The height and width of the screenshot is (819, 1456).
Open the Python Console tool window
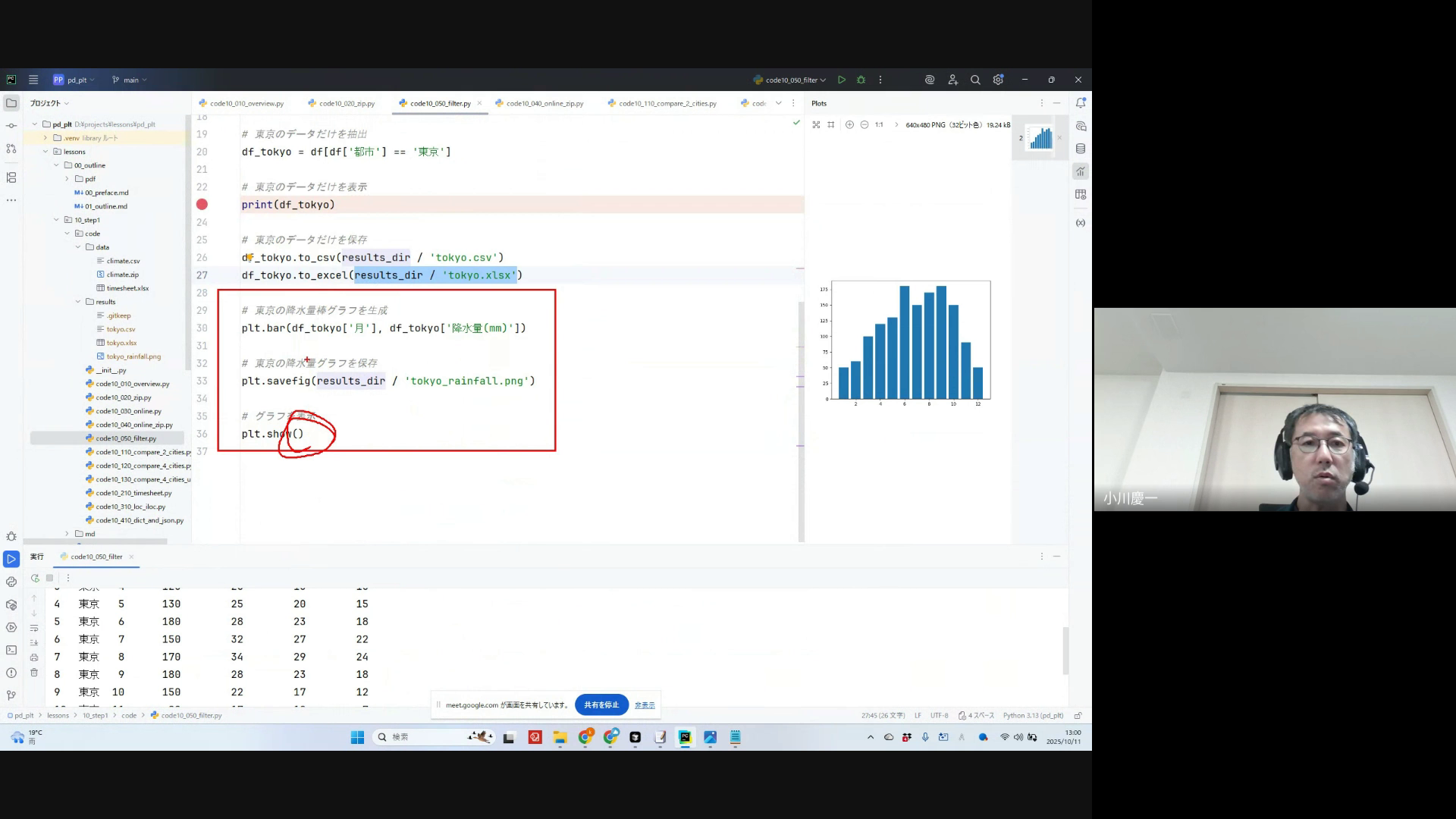[x=11, y=582]
